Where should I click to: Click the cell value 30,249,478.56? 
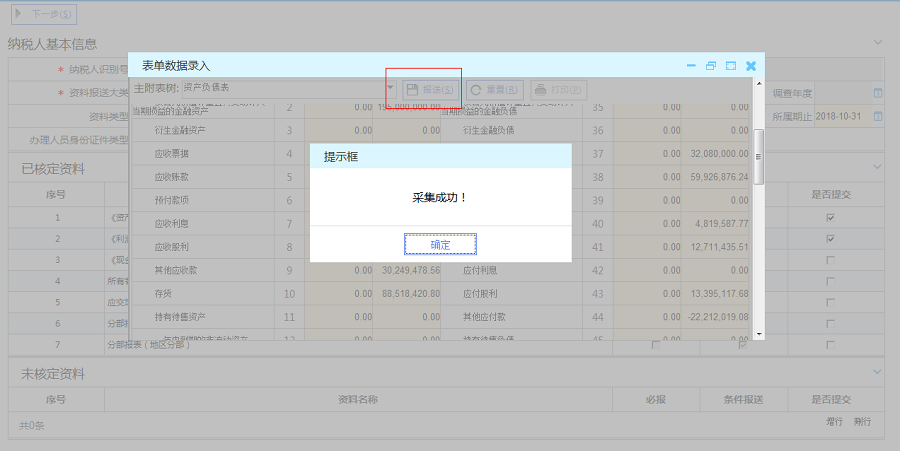pos(411,270)
